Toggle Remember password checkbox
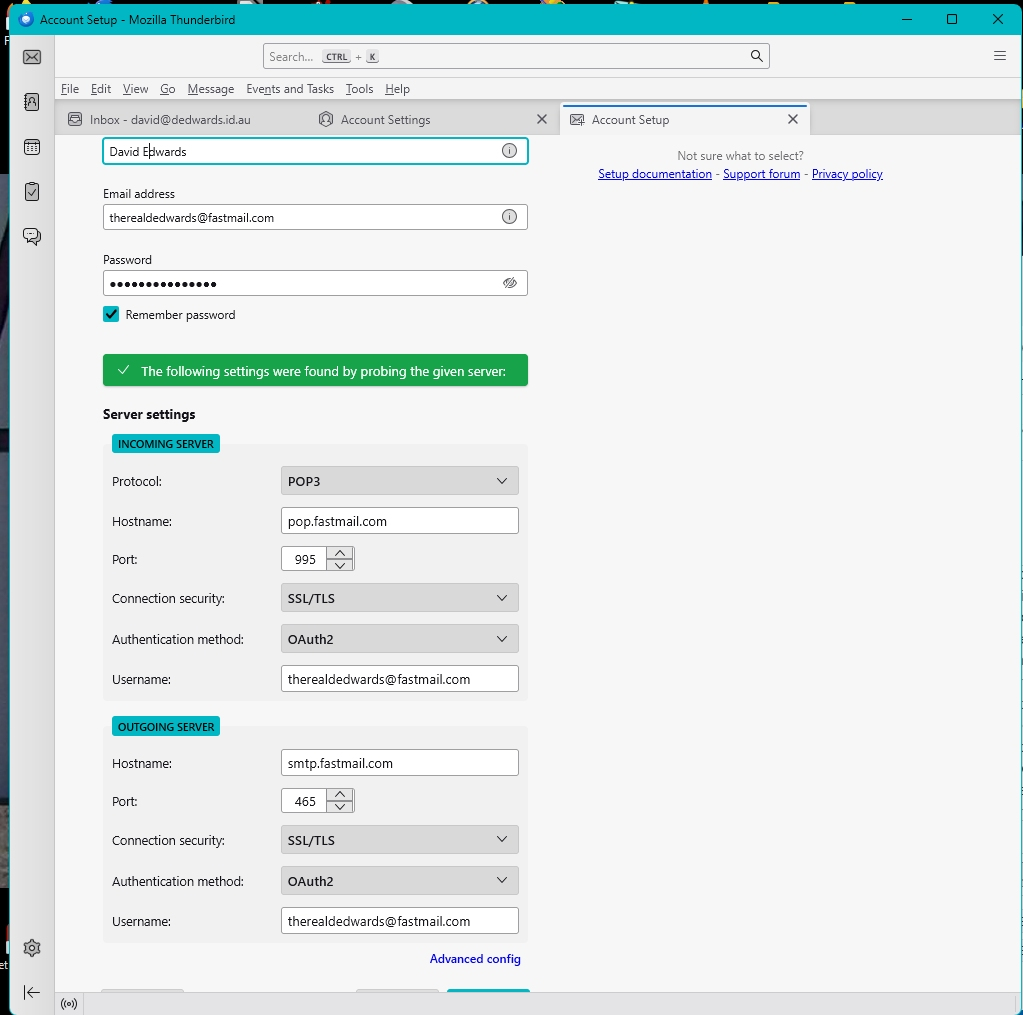The height and width of the screenshot is (1015, 1023). [x=111, y=314]
